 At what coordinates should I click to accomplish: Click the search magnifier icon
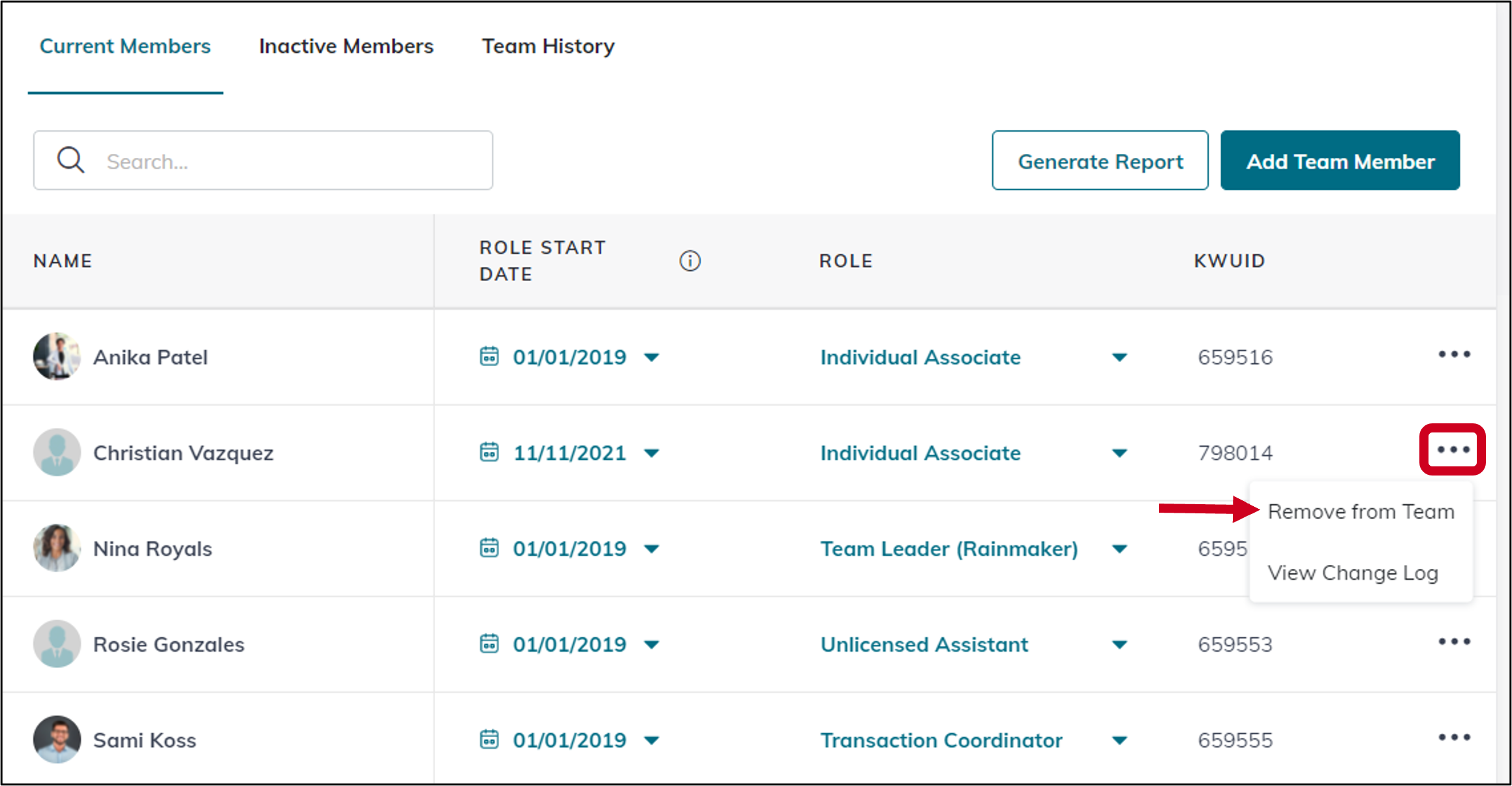70,160
